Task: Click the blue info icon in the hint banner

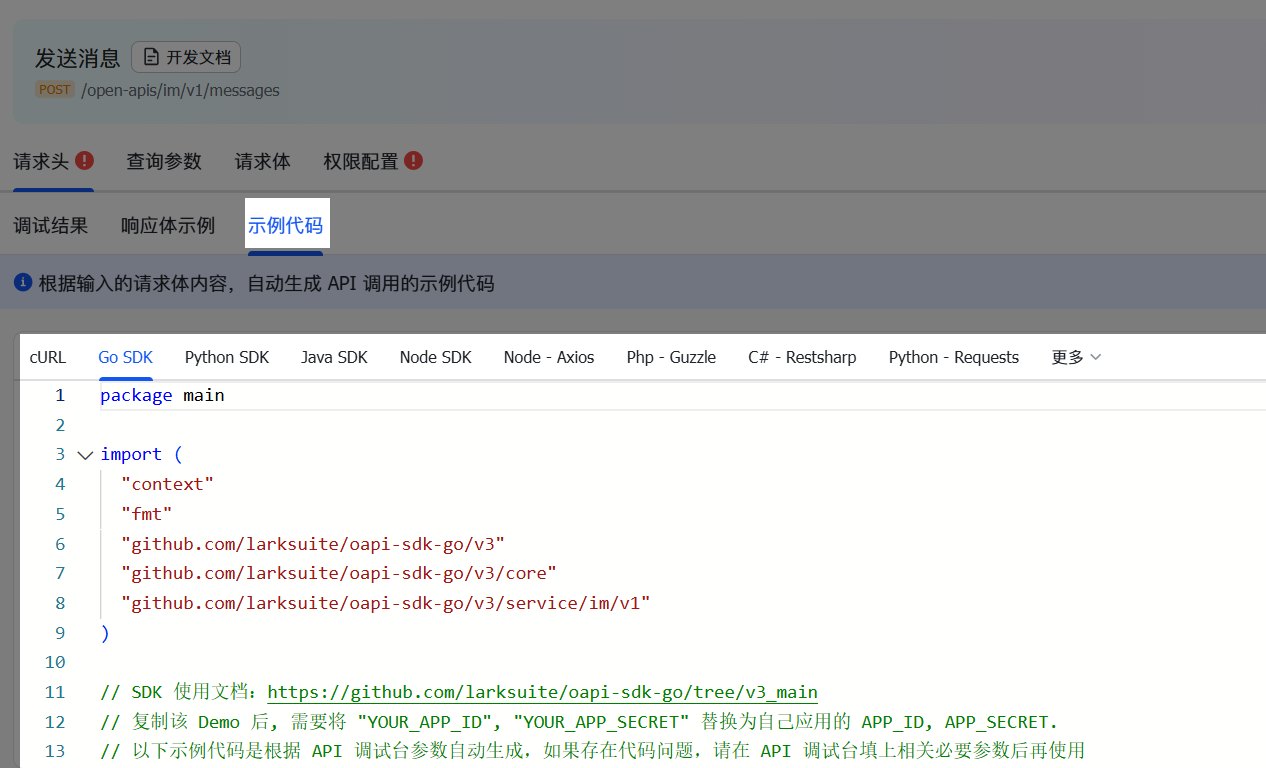Action: tap(24, 283)
